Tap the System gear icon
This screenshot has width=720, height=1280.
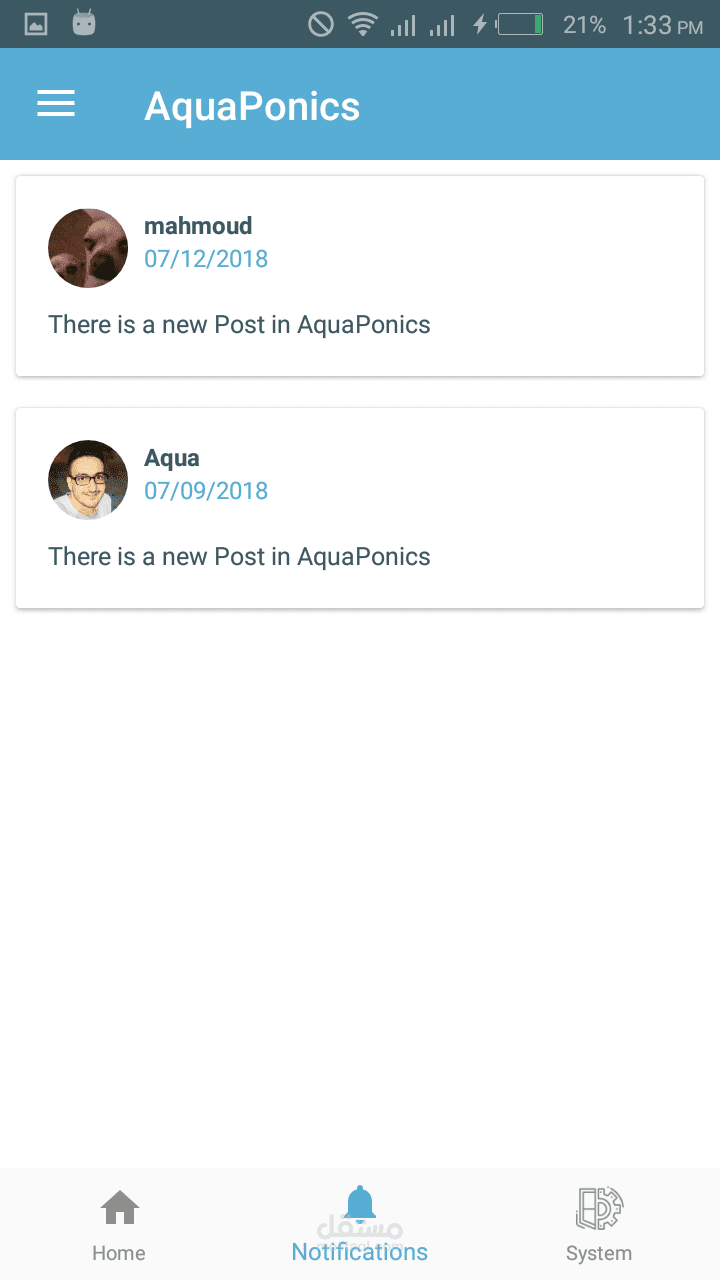(599, 1209)
